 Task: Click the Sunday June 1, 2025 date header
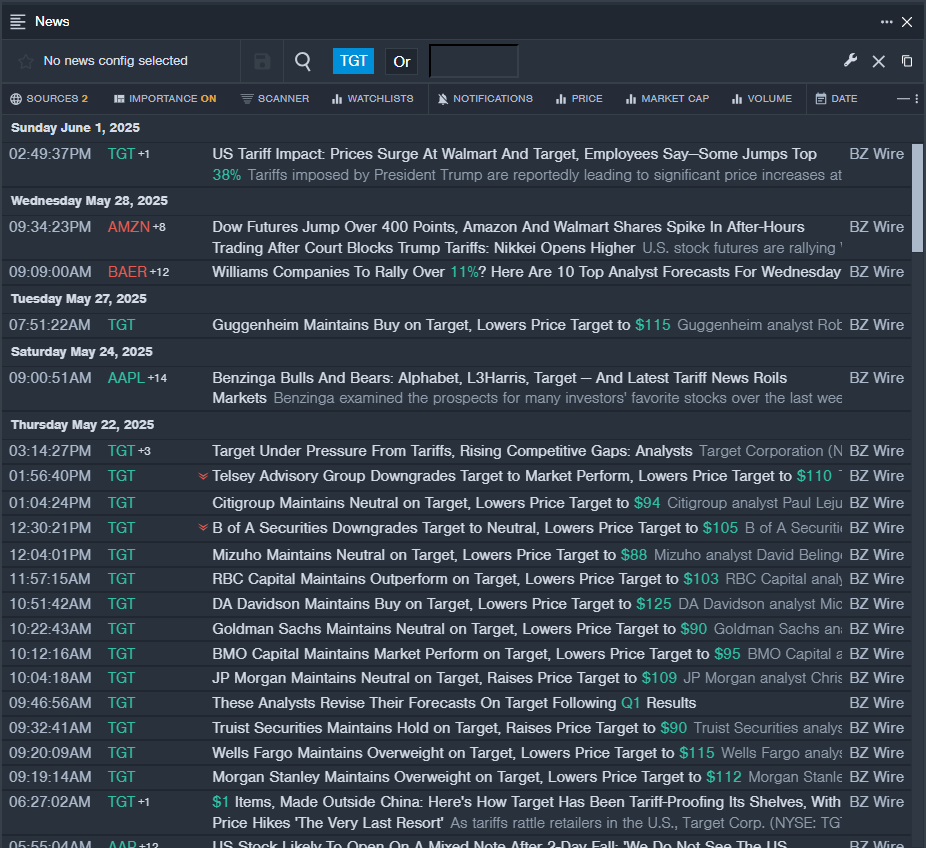pyautogui.click(x=75, y=128)
